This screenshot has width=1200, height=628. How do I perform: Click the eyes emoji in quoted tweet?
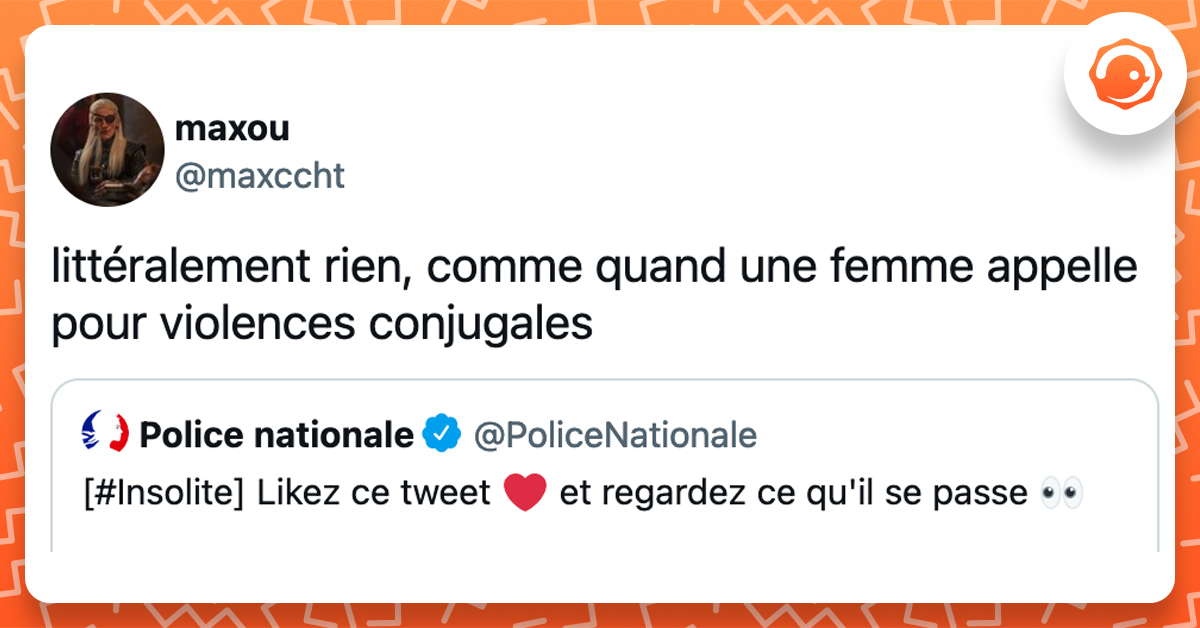click(1061, 493)
